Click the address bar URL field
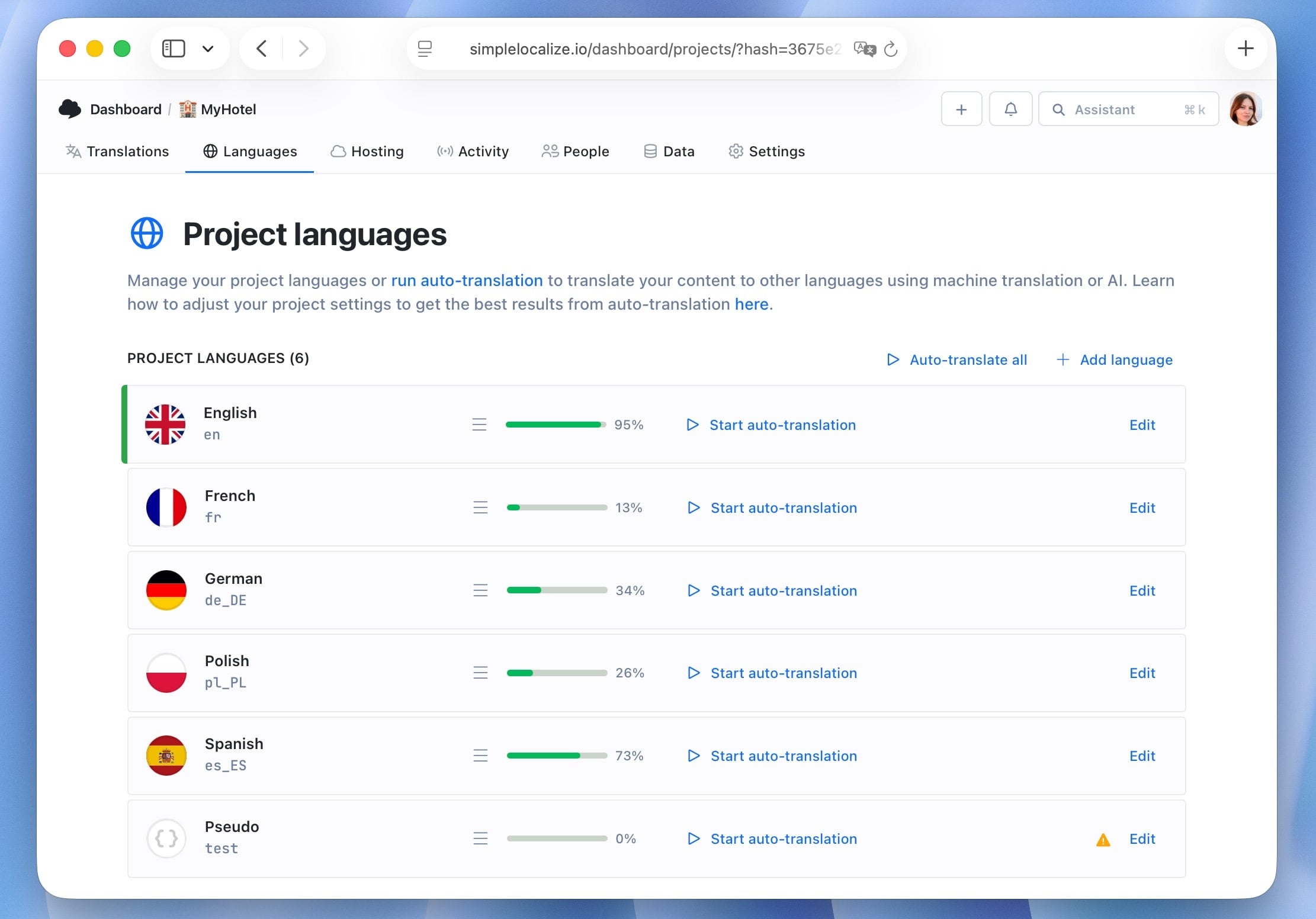Viewport: 1316px width, 919px height. coord(651,49)
